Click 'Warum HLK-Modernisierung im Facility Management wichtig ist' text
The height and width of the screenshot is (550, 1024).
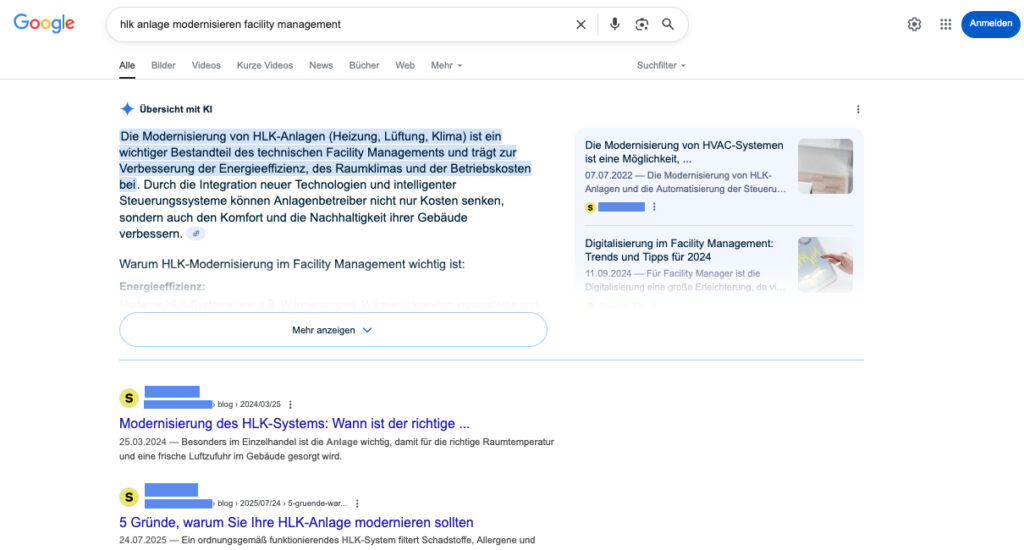click(x=291, y=264)
